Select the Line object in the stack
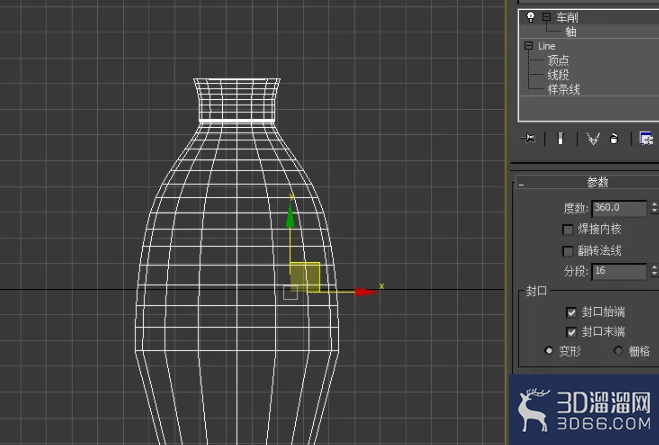The image size is (659, 445). [547, 46]
